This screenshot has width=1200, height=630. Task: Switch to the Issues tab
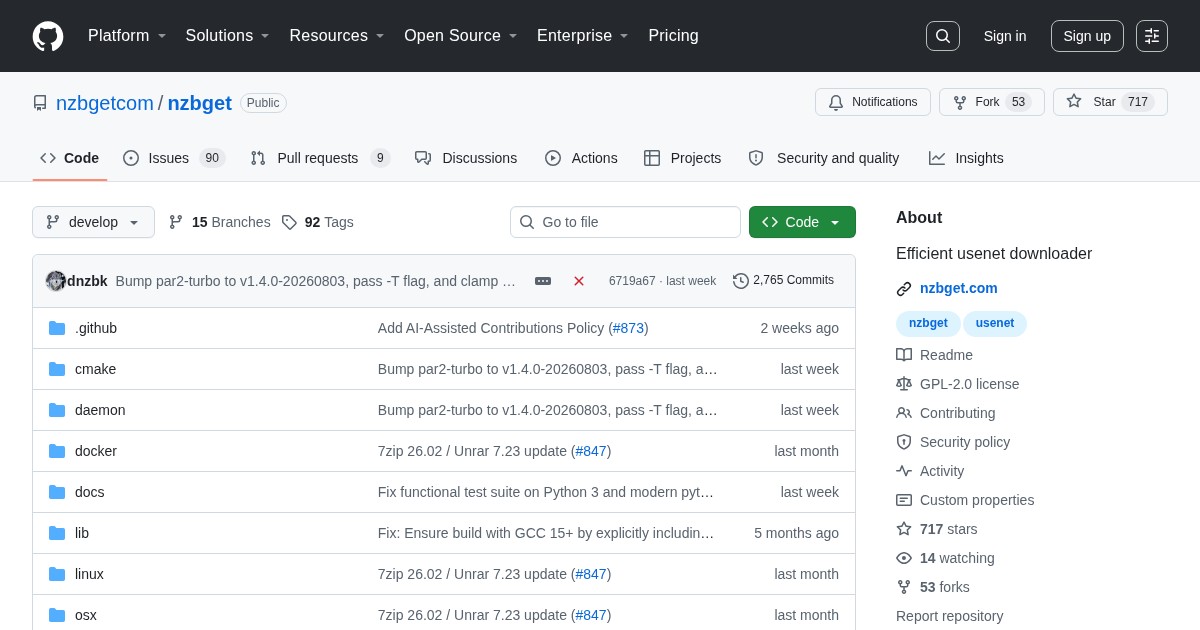click(x=174, y=158)
